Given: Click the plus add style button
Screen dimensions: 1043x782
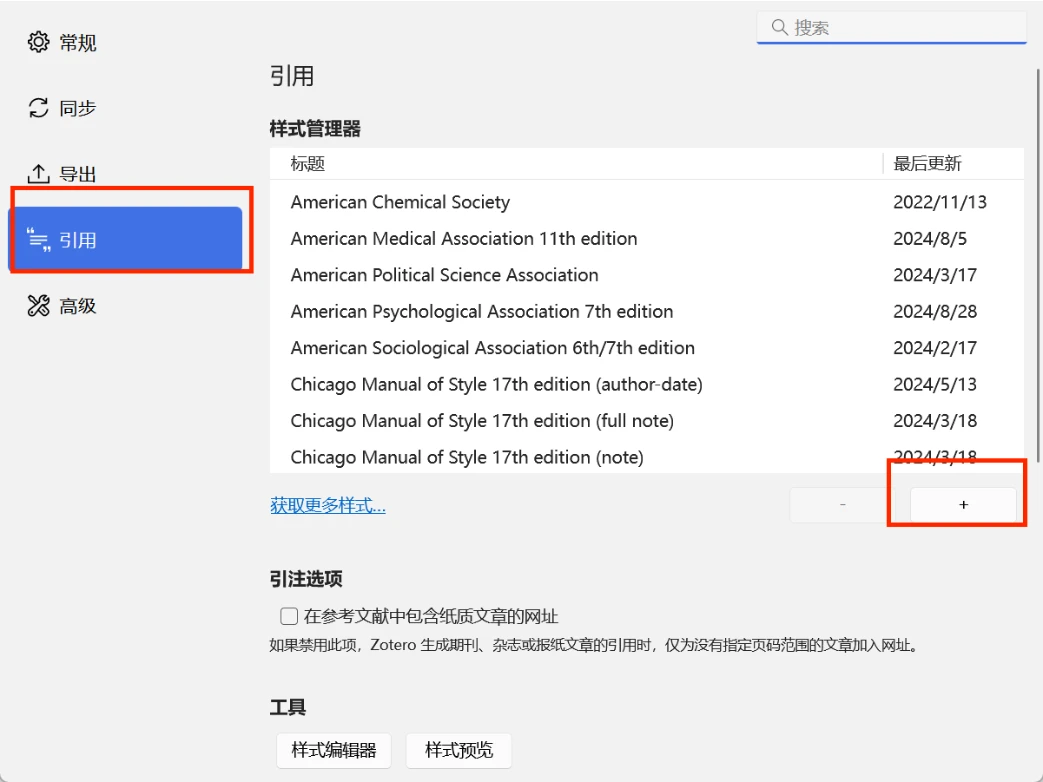Looking at the screenshot, I should [x=963, y=505].
